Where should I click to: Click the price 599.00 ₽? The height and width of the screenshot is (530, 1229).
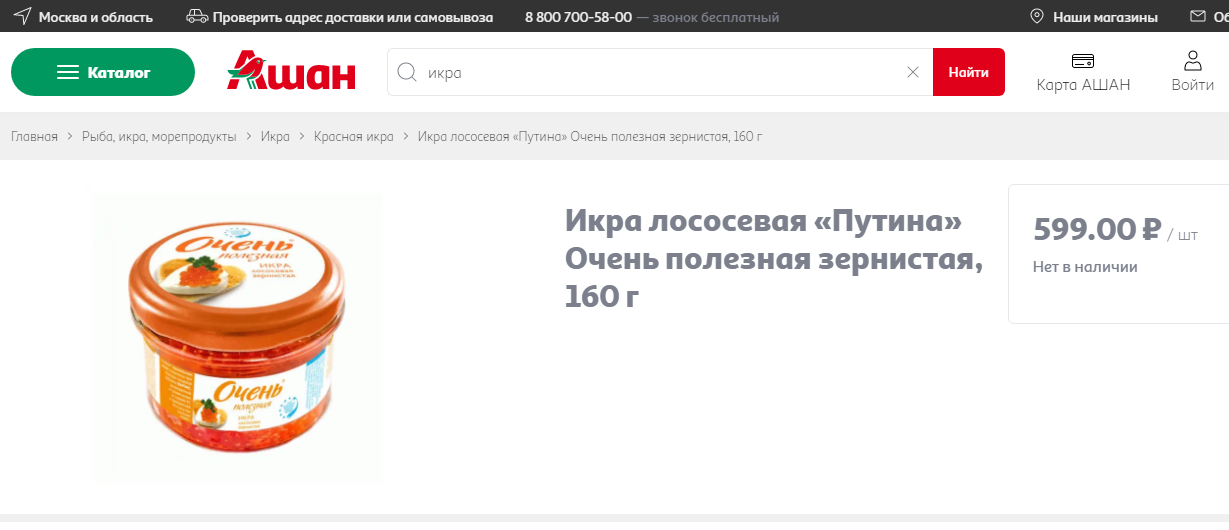[1097, 230]
